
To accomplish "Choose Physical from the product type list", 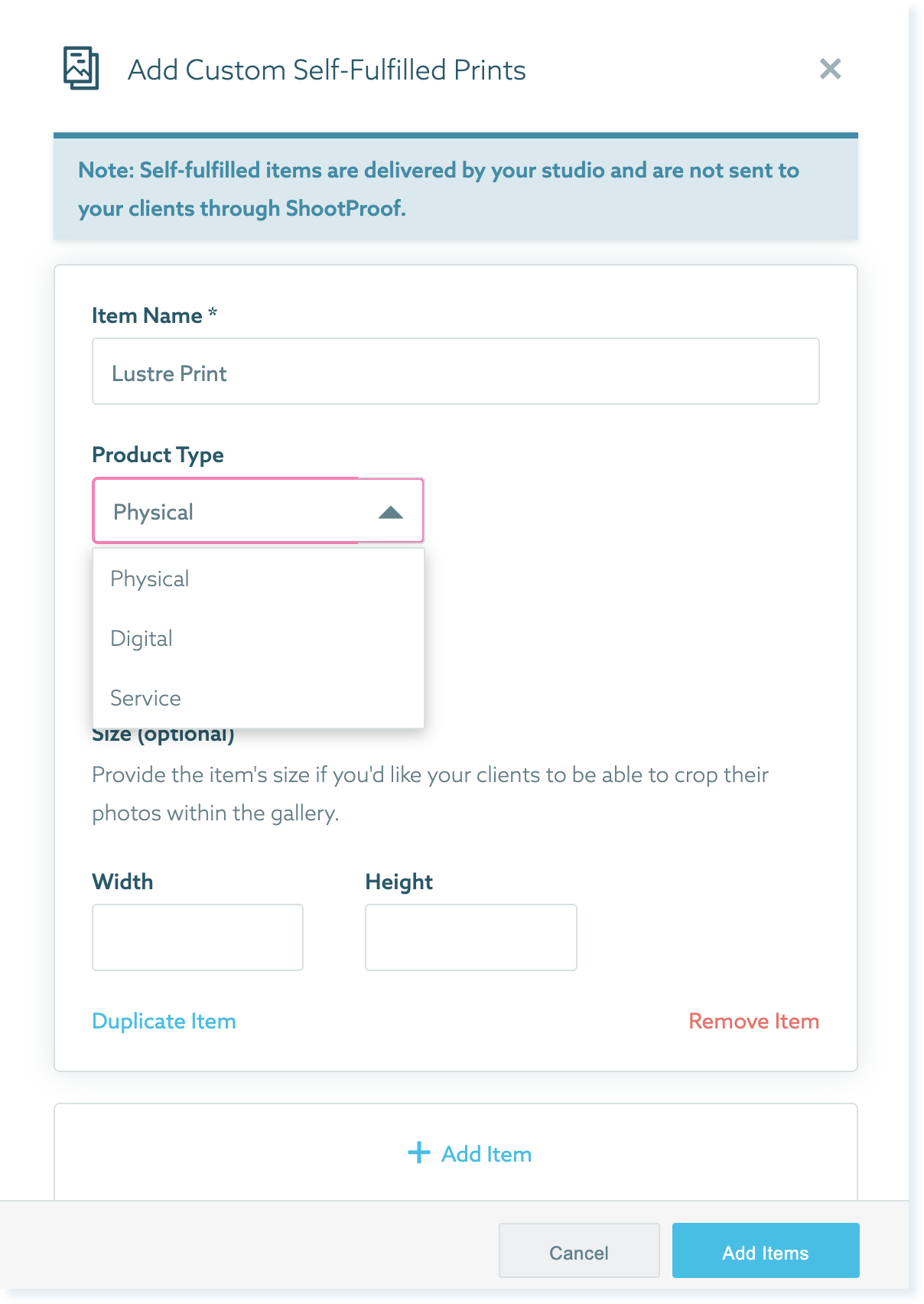I will coord(259,579).
